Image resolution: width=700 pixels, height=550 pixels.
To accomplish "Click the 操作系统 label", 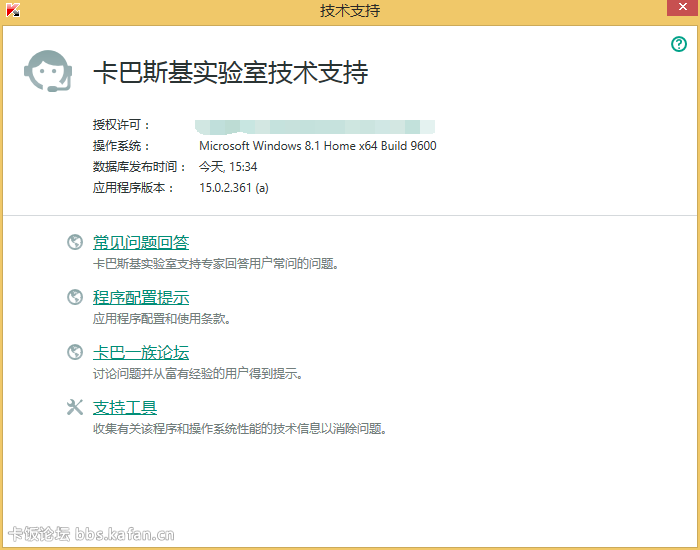I will pyautogui.click(x=121, y=146).
